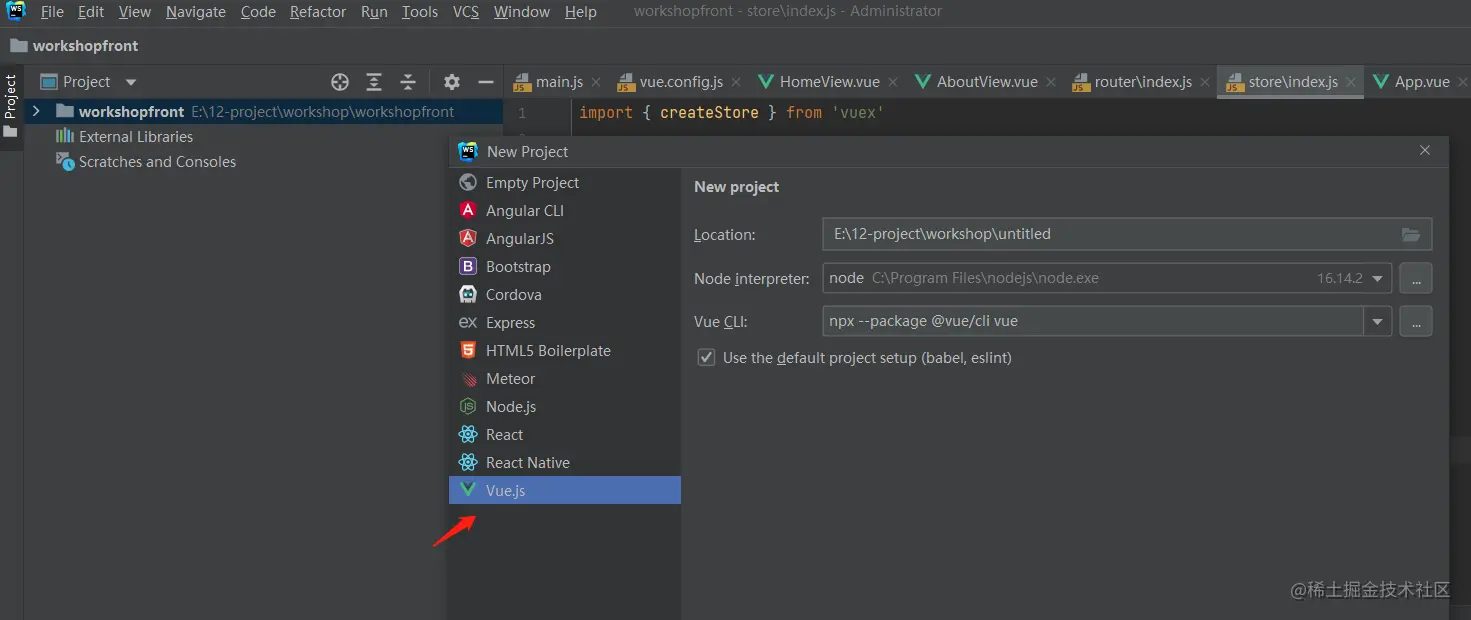
Task: Open the Edit menu
Action: coord(91,12)
